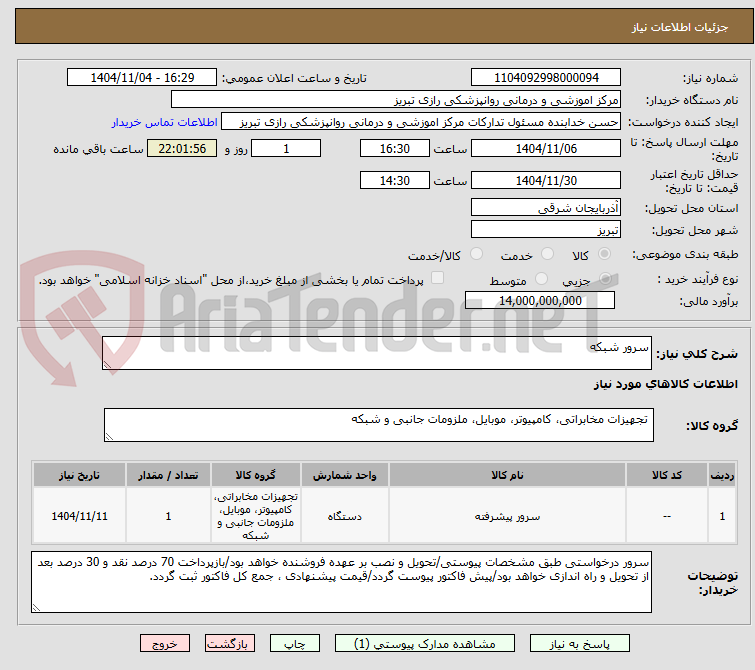The width and height of the screenshot is (755, 670).
Task: Select the 'جزیی' purchase type radio
Action: pos(605,278)
